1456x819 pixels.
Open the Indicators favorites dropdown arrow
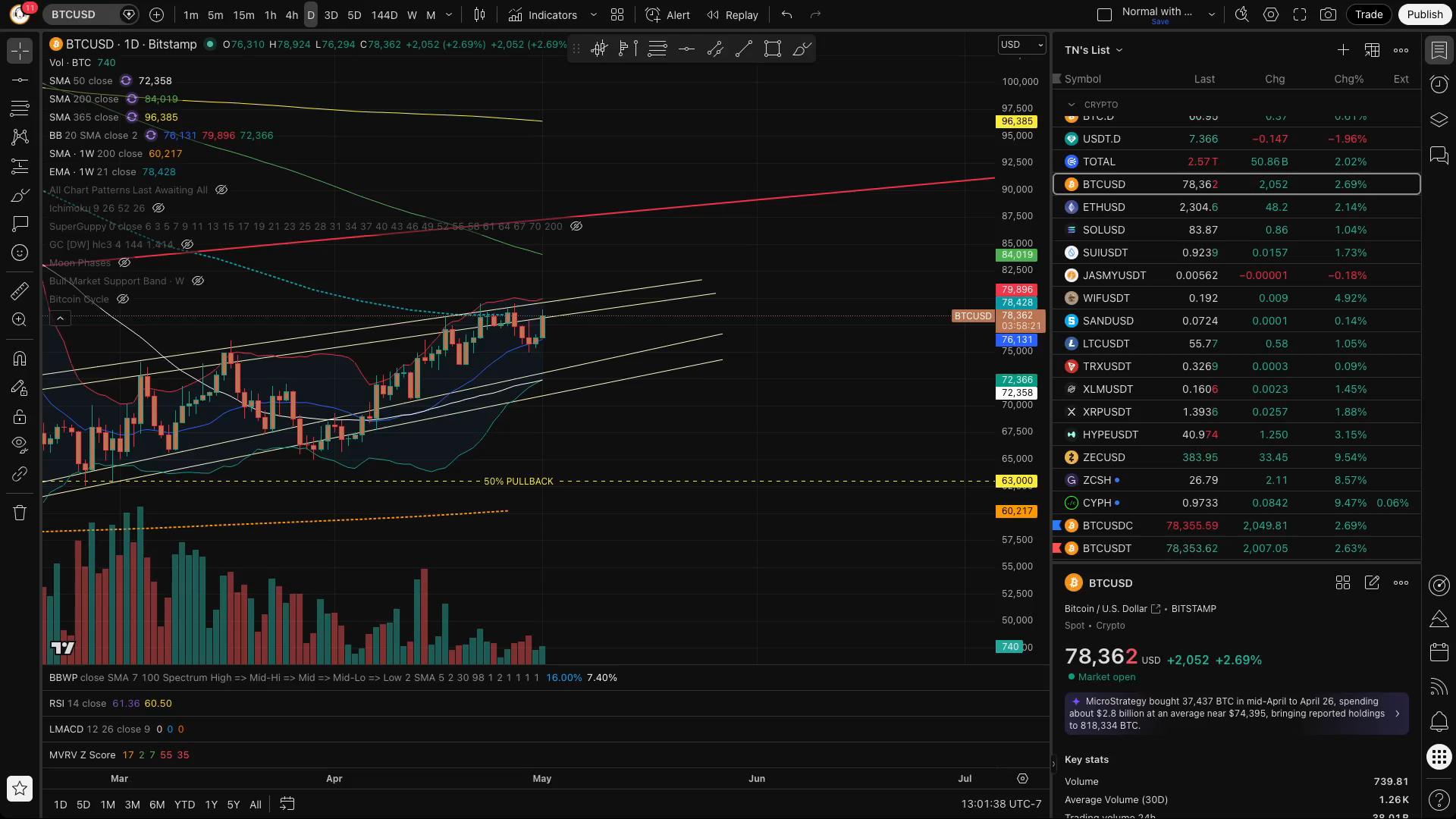click(593, 14)
